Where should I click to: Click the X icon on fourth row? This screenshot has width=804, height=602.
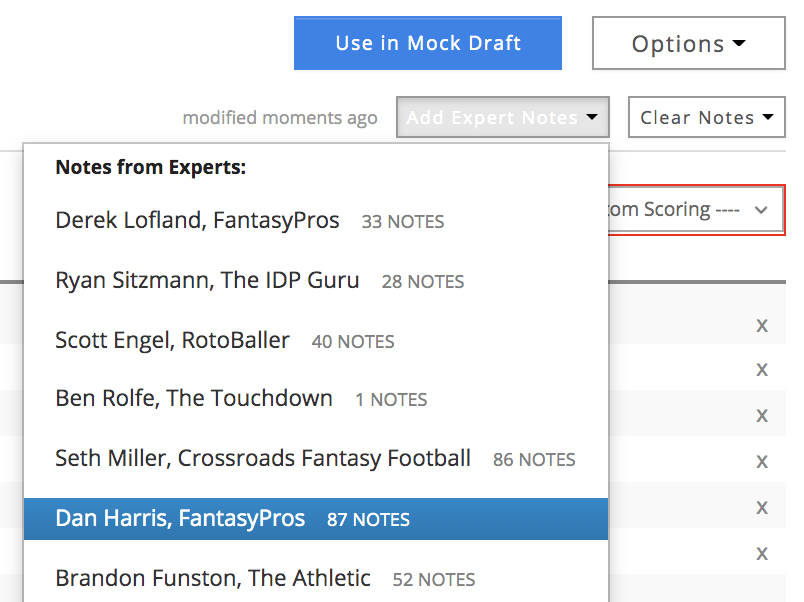click(762, 461)
